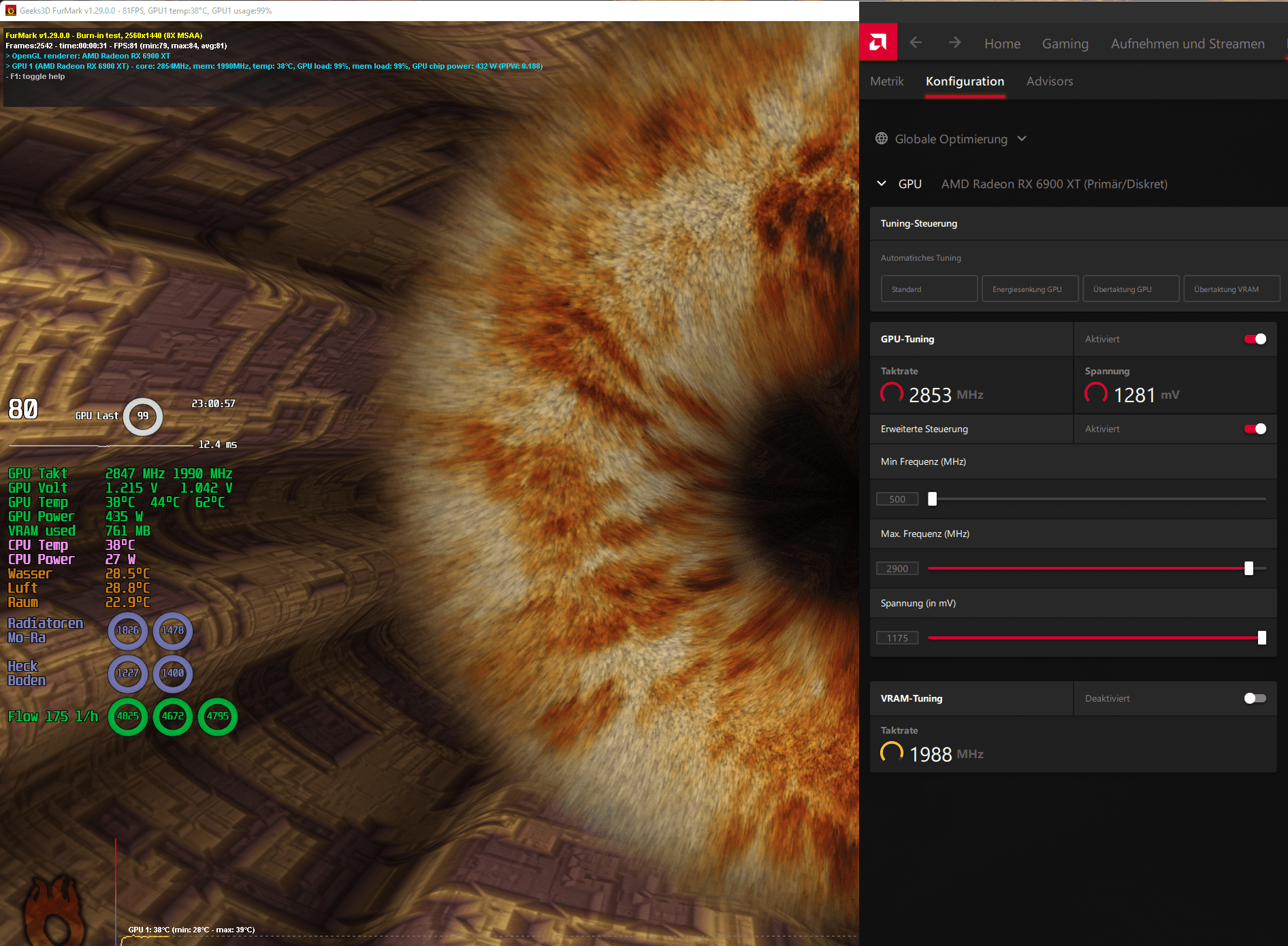Open the Gaming menu
The height and width of the screenshot is (946, 1288).
(1065, 44)
